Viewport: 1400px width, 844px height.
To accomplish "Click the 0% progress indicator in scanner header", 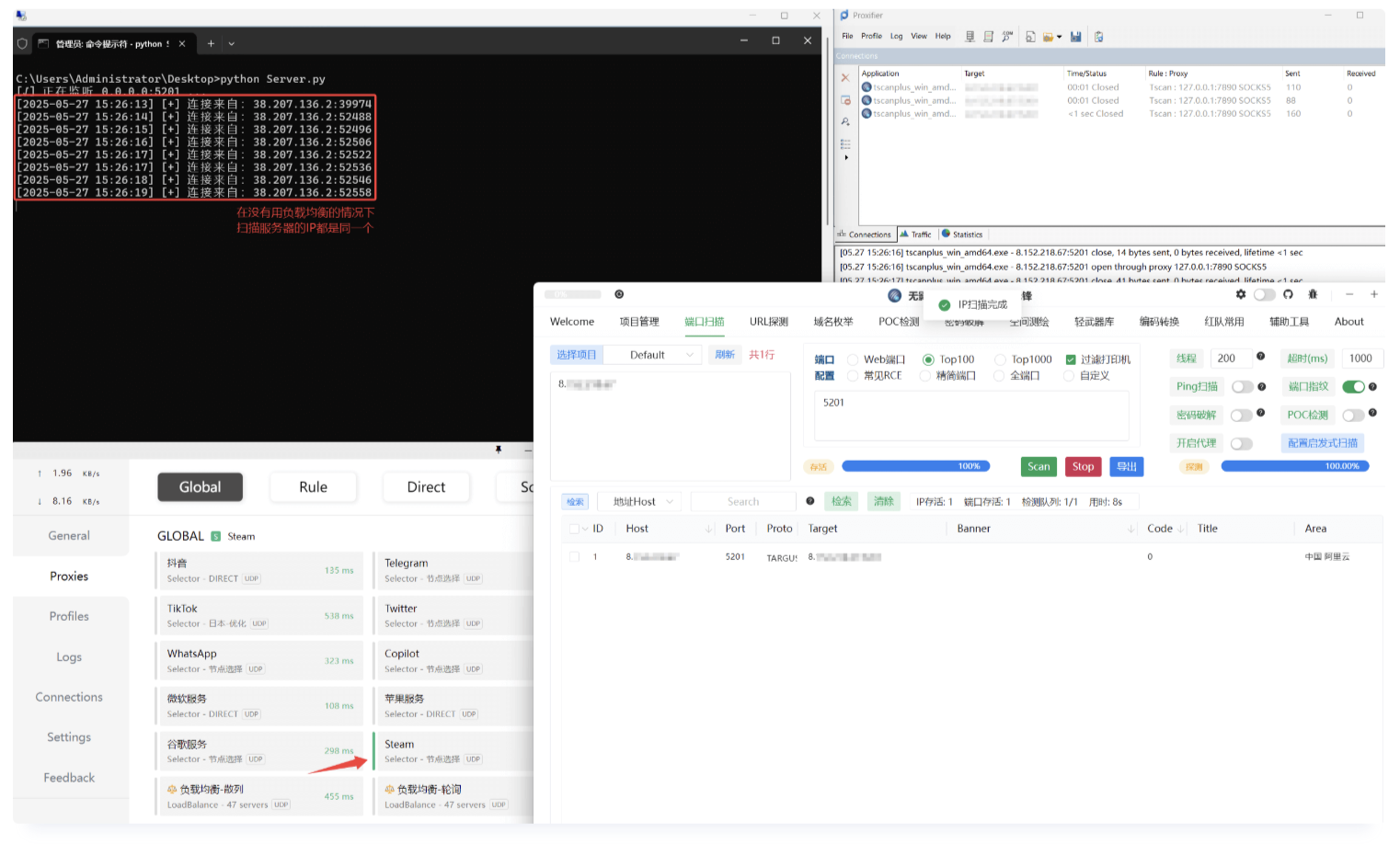I will pyautogui.click(x=573, y=294).
